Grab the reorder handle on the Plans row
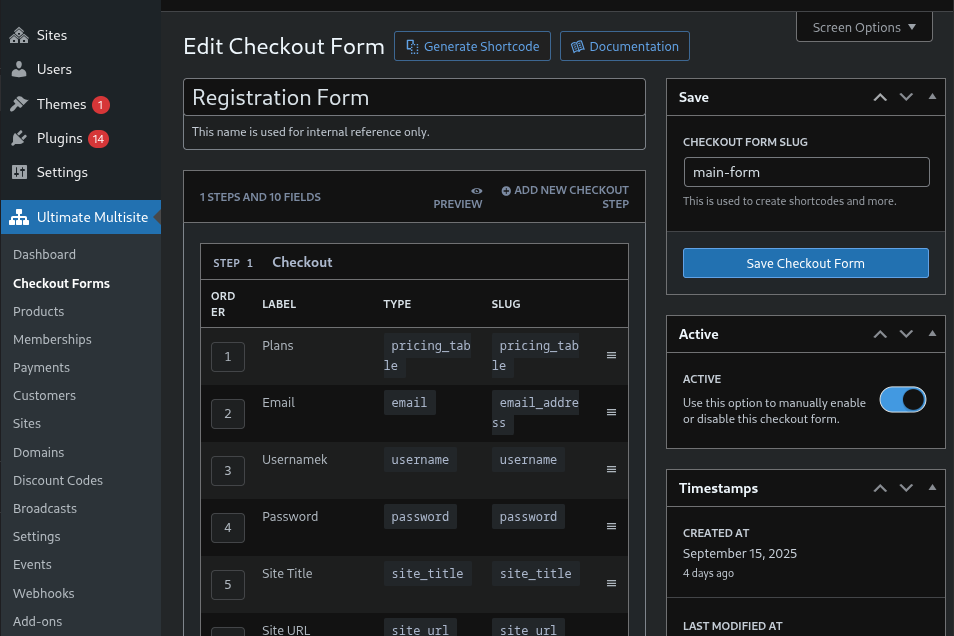This screenshot has width=954, height=636. (x=611, y=355)
